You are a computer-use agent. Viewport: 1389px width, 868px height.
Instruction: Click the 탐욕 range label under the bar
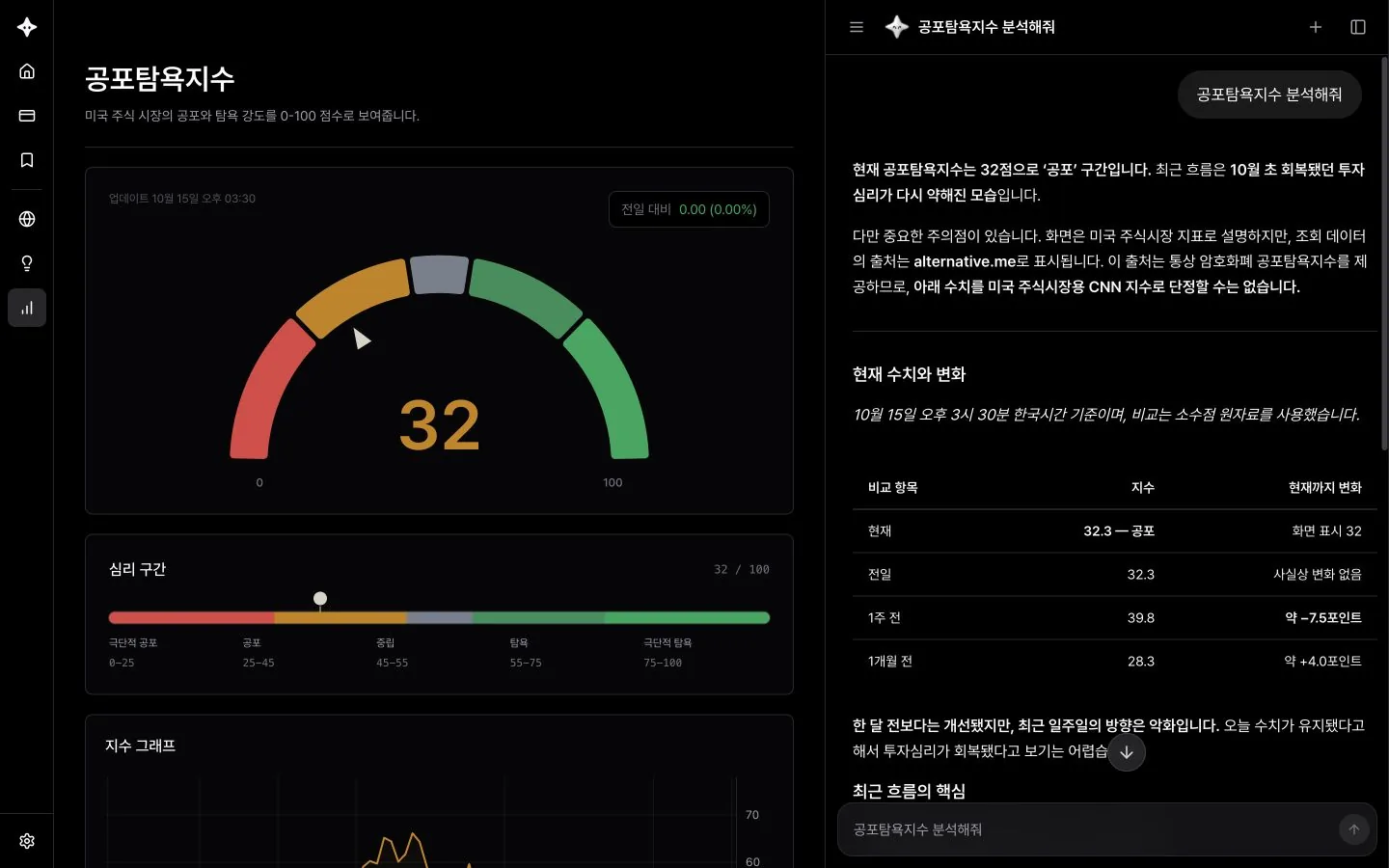tap(519, 642)
